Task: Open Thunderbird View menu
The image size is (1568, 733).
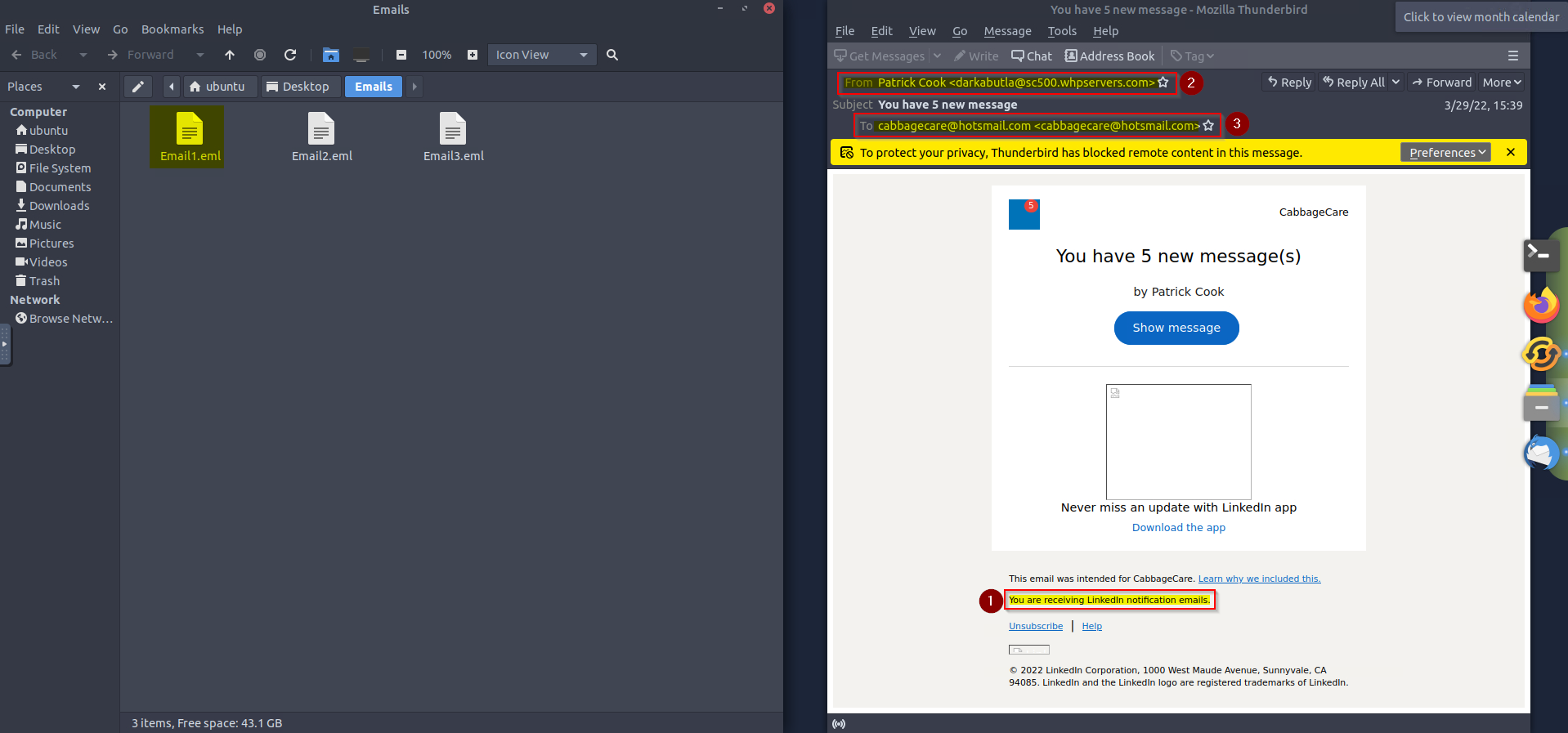Action: [922, 31]
